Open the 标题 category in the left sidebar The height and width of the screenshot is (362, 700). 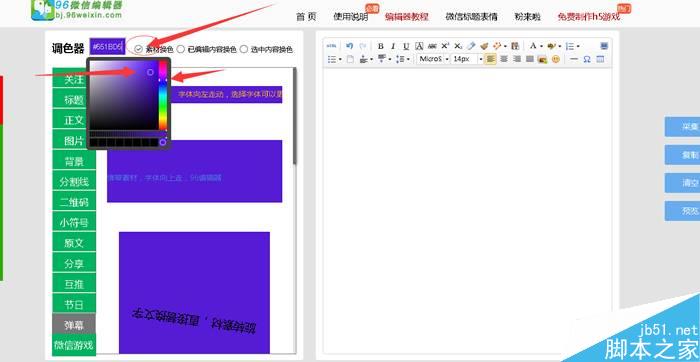(74, 100)
